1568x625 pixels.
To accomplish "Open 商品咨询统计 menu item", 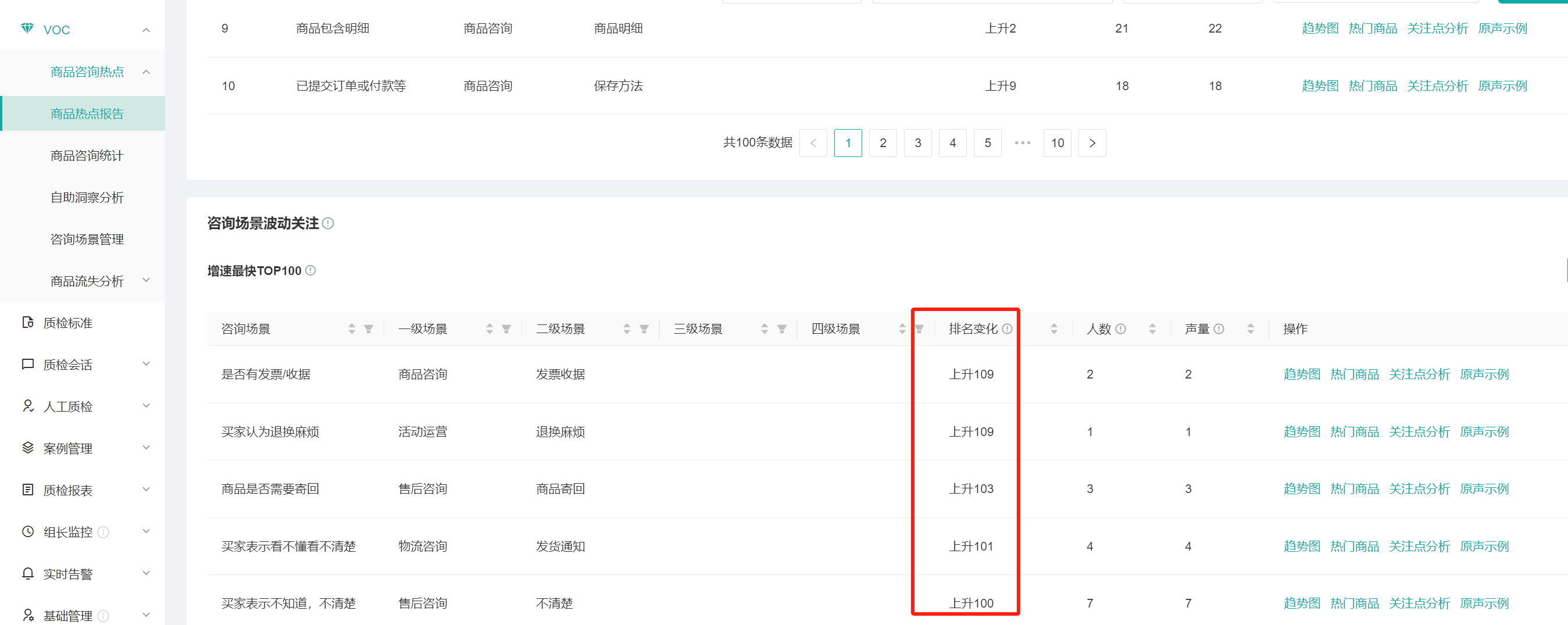I will pos(87,156).
